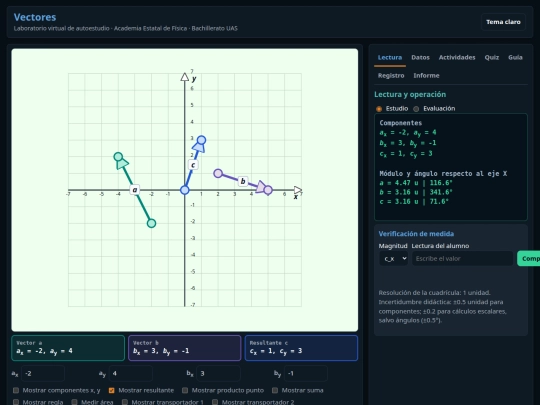Image resolution: width=540 pixels, height=405 pixels.
Task: Open the Datos tab
Action: pyautogui.click(x=420, y=58)
